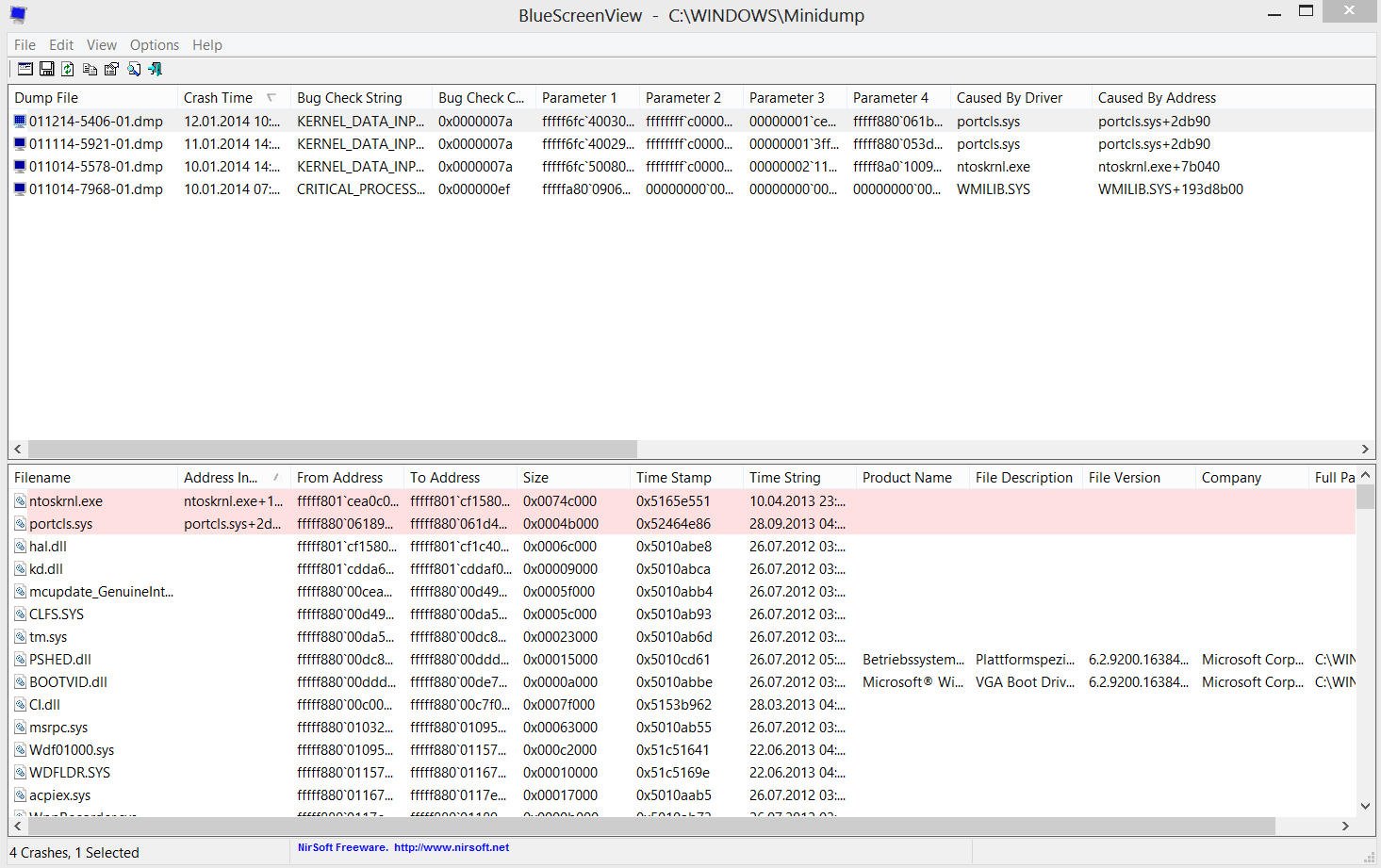This screenshot has height=868, width=1381.
Task: Select the 011014-7968-01.dmp crash row
Action: (x=691, y=188)
